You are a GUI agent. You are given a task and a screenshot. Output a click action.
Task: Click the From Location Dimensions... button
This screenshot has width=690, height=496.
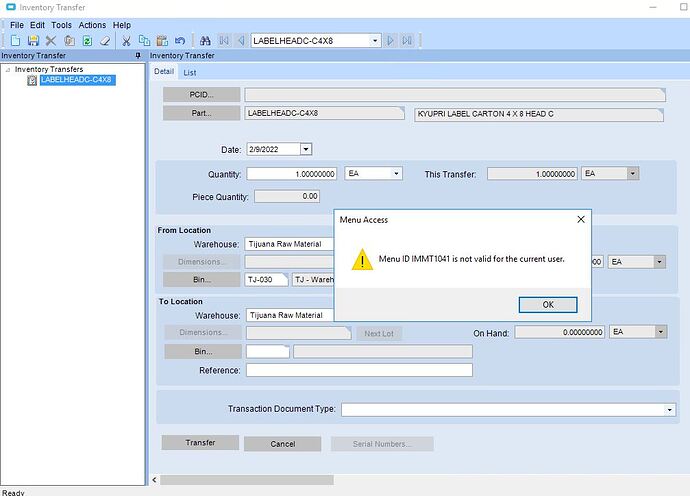202,262
